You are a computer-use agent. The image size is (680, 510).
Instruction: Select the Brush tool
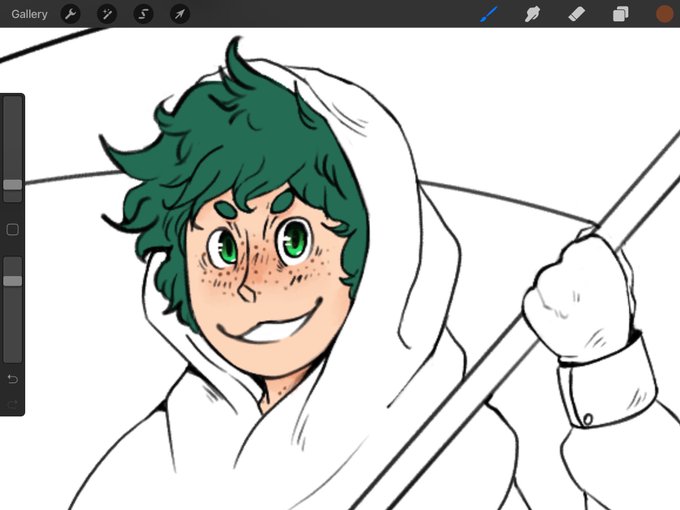click(489, 14)
